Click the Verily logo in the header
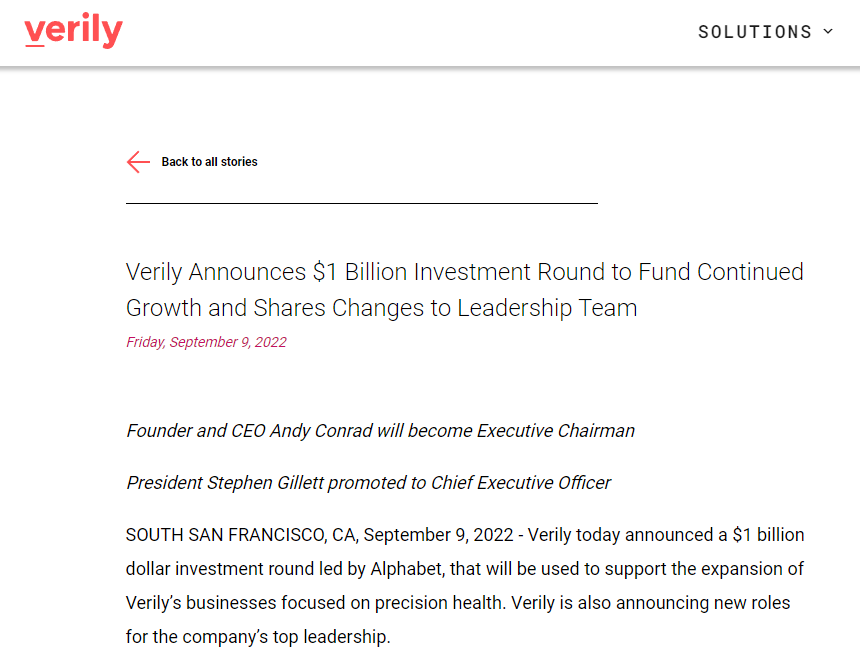This screenshot has width=860, height=657. tap(73, 31)
